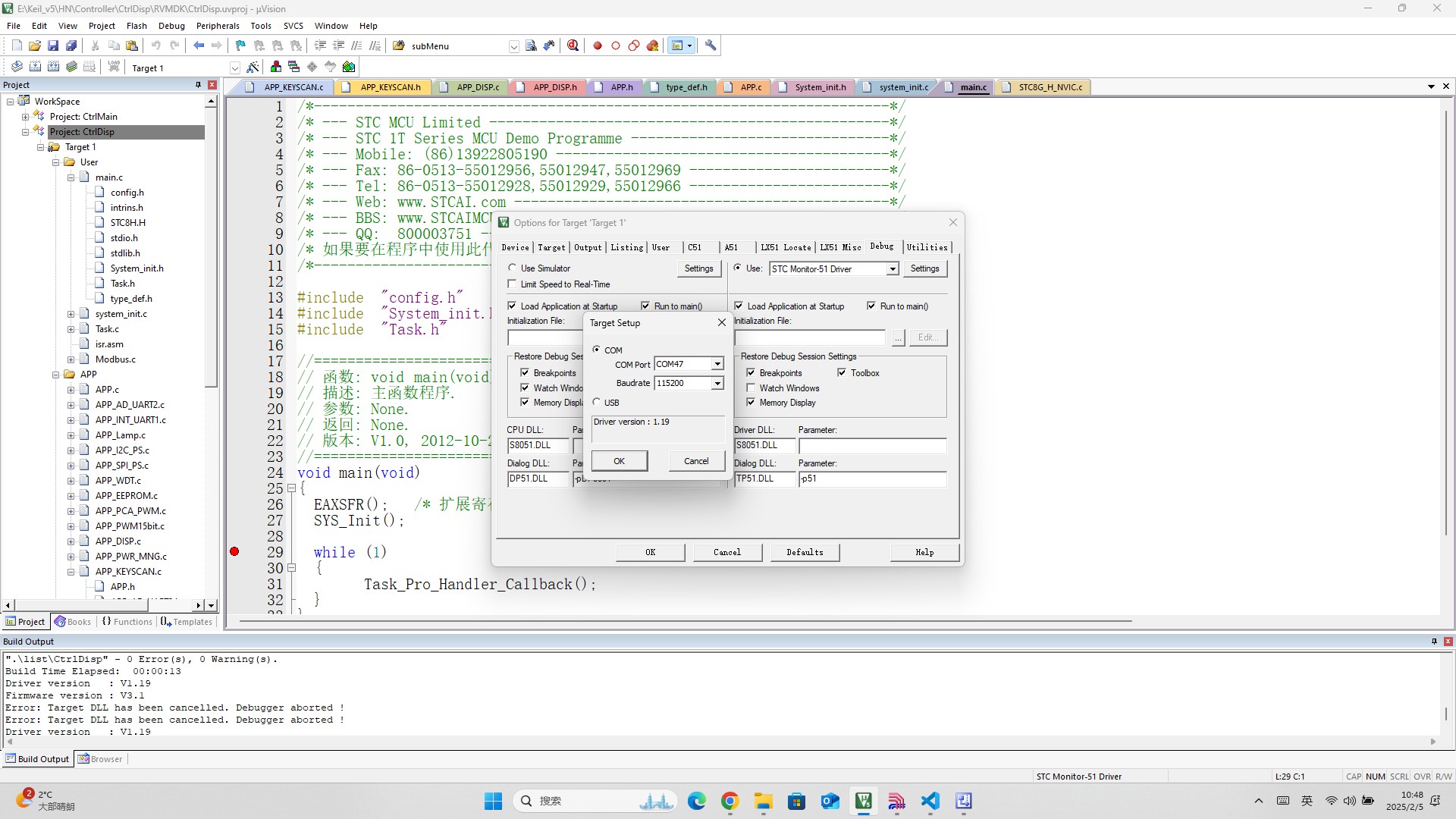Click the Driver DLL Parameter input field

[872, 445]
